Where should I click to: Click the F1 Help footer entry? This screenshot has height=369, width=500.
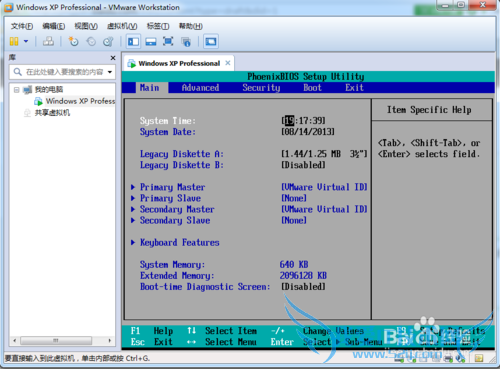pos(152,331)
